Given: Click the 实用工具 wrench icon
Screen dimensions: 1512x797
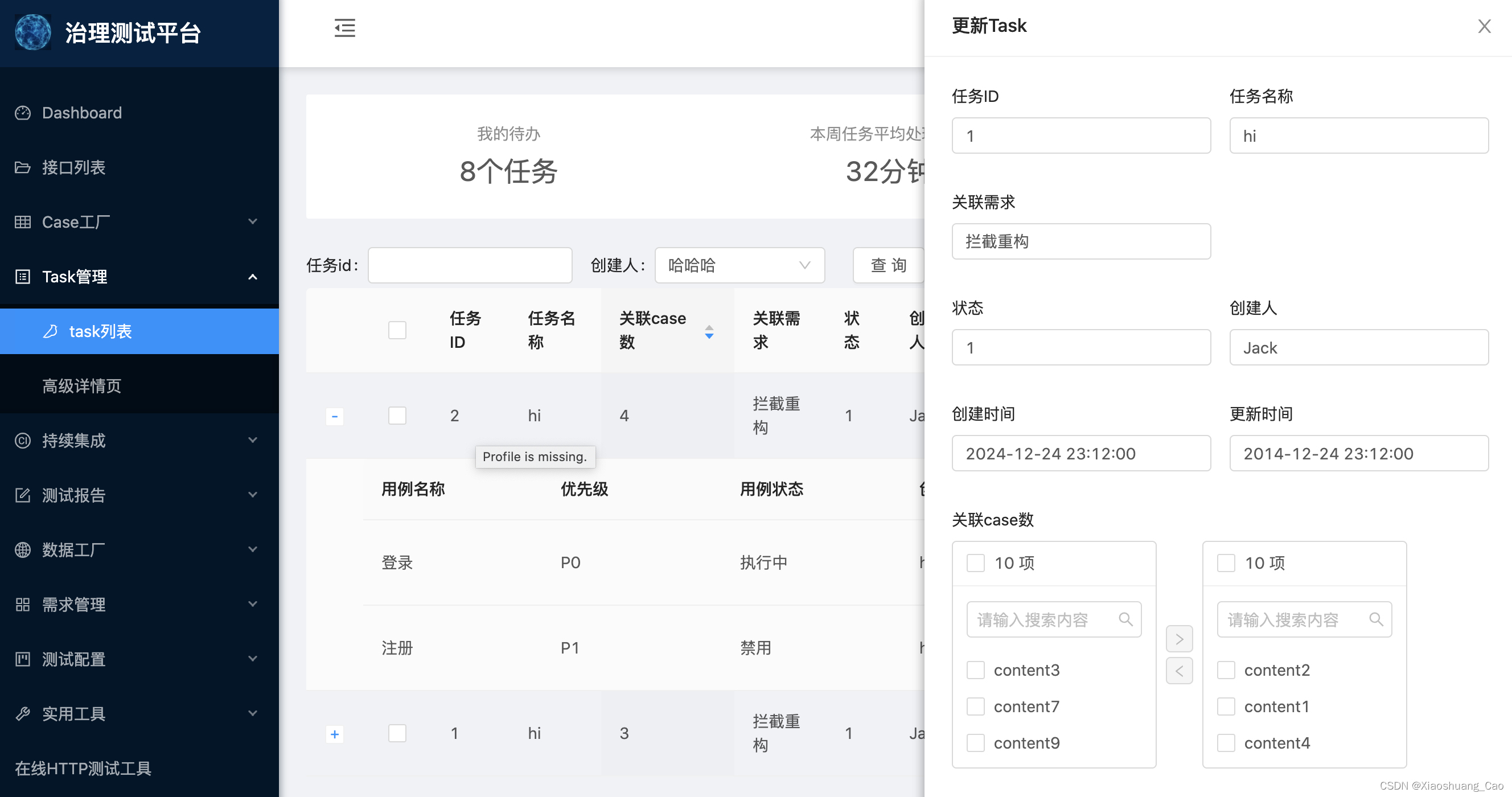Looking at the screenshot, I should pos(22,713).
